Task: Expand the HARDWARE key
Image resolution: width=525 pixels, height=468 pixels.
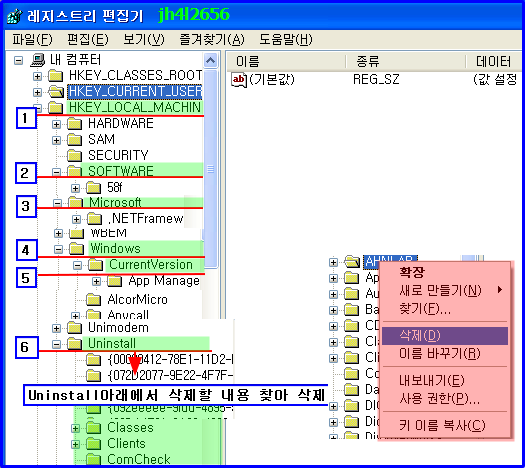Action: [x=56, y=124]
